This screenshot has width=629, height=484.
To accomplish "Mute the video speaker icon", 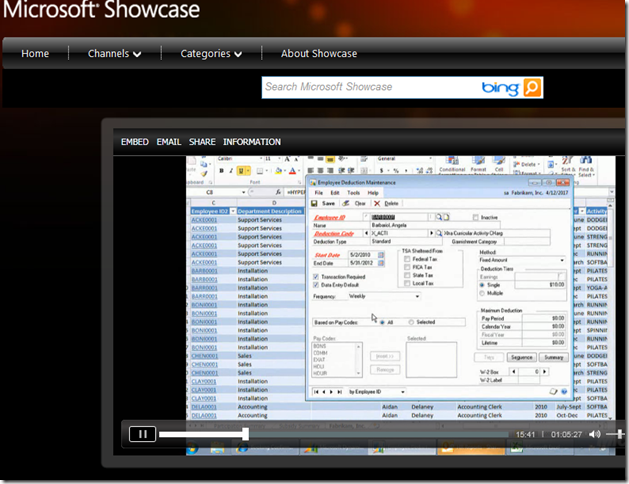I will click(x=595, y=434).
